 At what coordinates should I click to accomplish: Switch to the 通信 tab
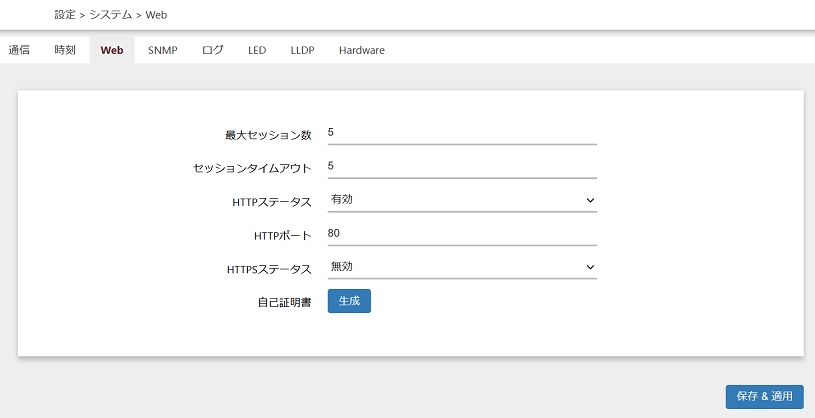coord(19,50)
